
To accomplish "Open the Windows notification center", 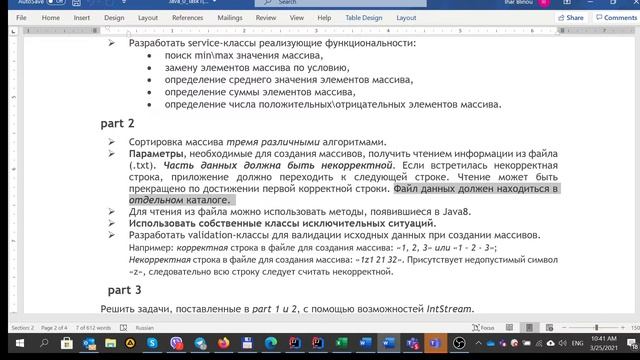I will point(633,343).
